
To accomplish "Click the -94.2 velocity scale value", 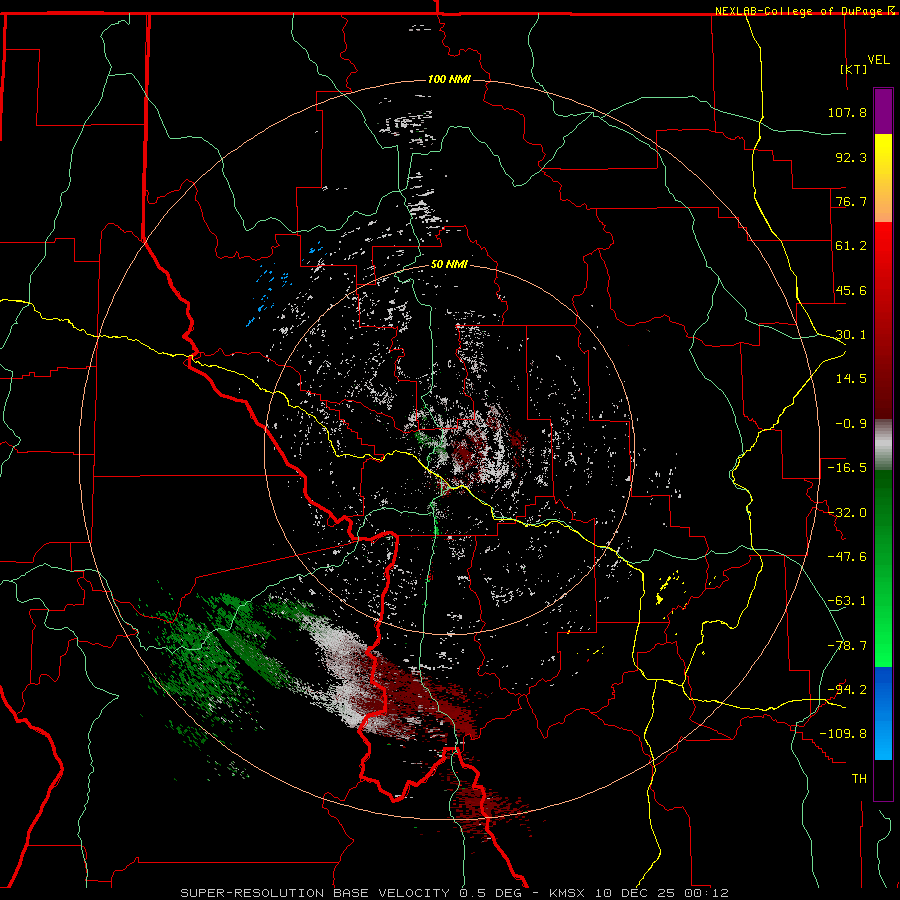I will (847, 690).
